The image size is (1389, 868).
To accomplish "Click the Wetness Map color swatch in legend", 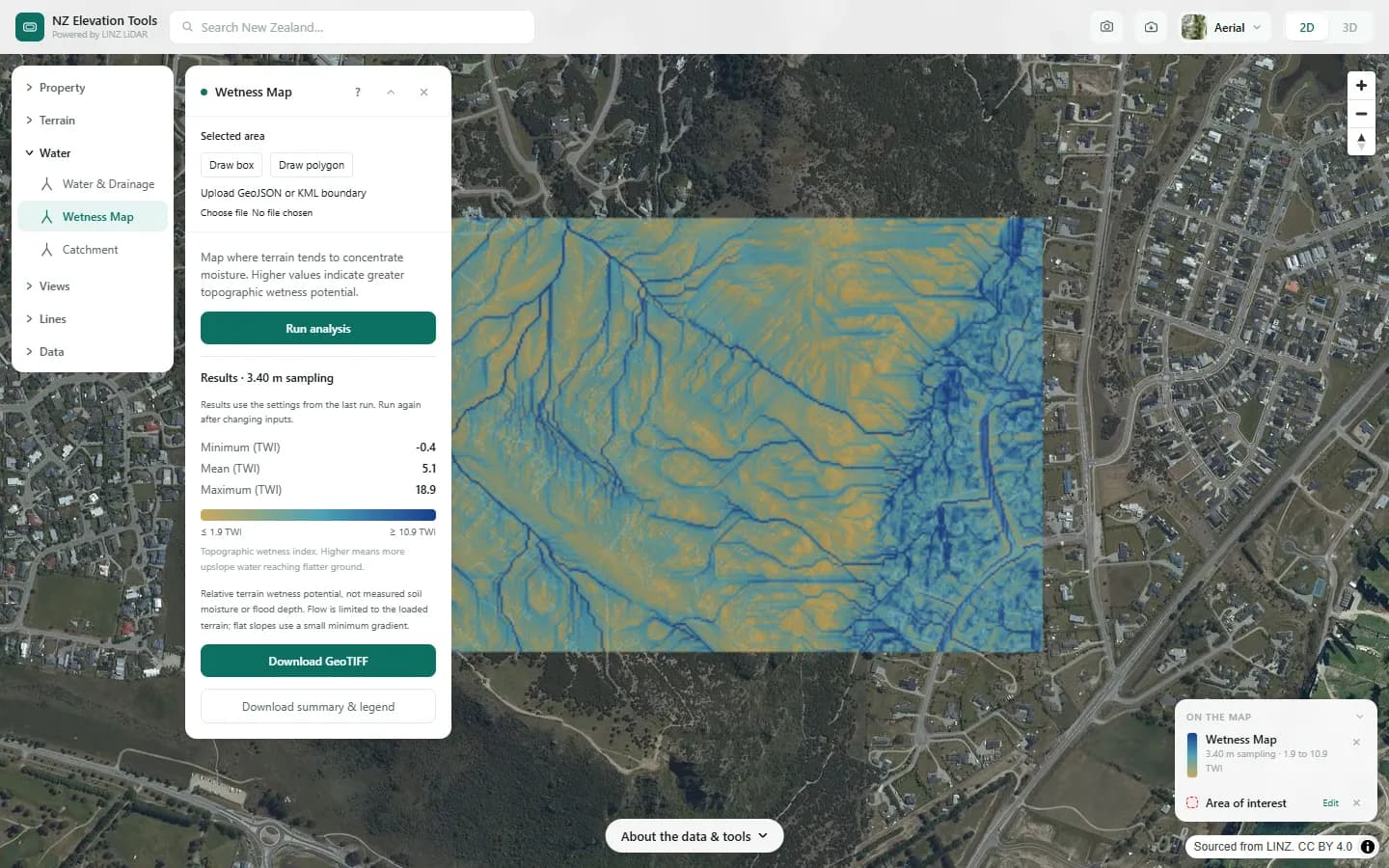I will [x=1192, y=755].
